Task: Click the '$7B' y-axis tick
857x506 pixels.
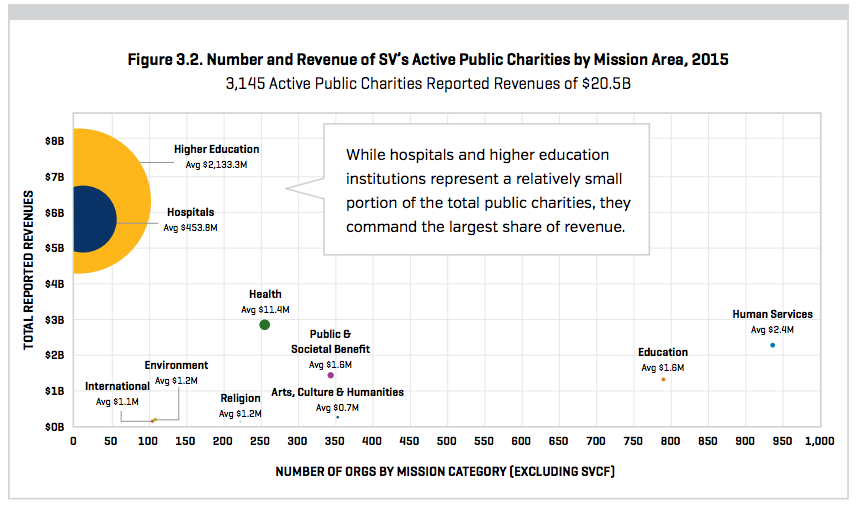Action: click(x=55, y=177)
